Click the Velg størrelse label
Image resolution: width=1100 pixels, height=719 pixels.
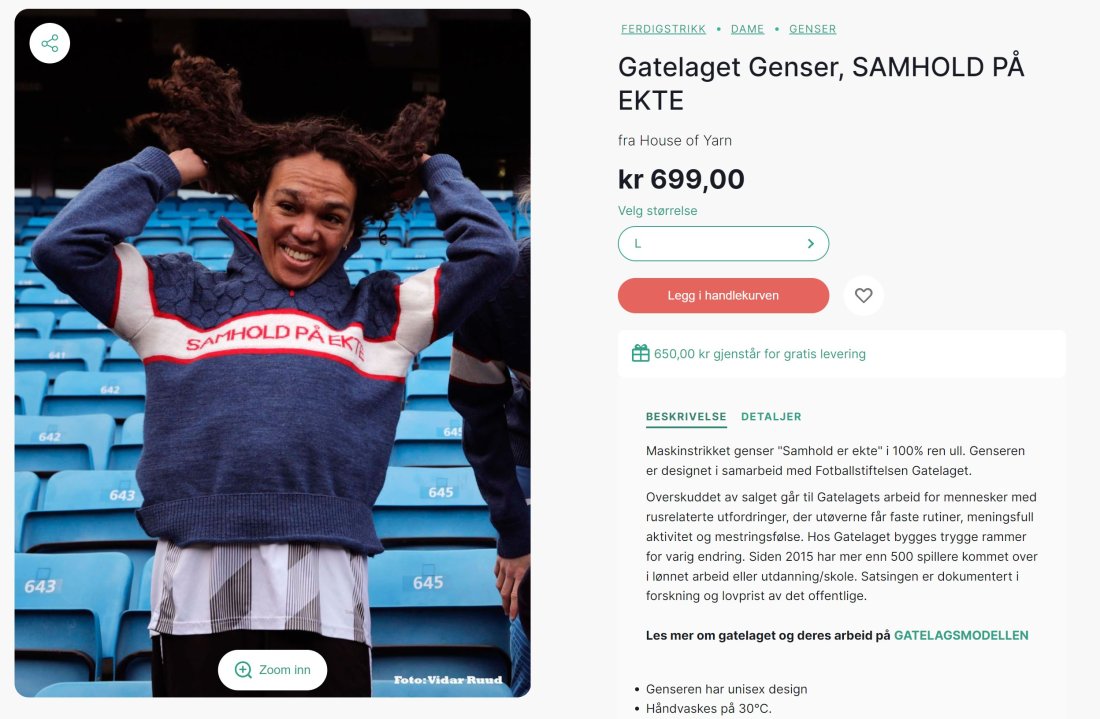click(657, 210)
